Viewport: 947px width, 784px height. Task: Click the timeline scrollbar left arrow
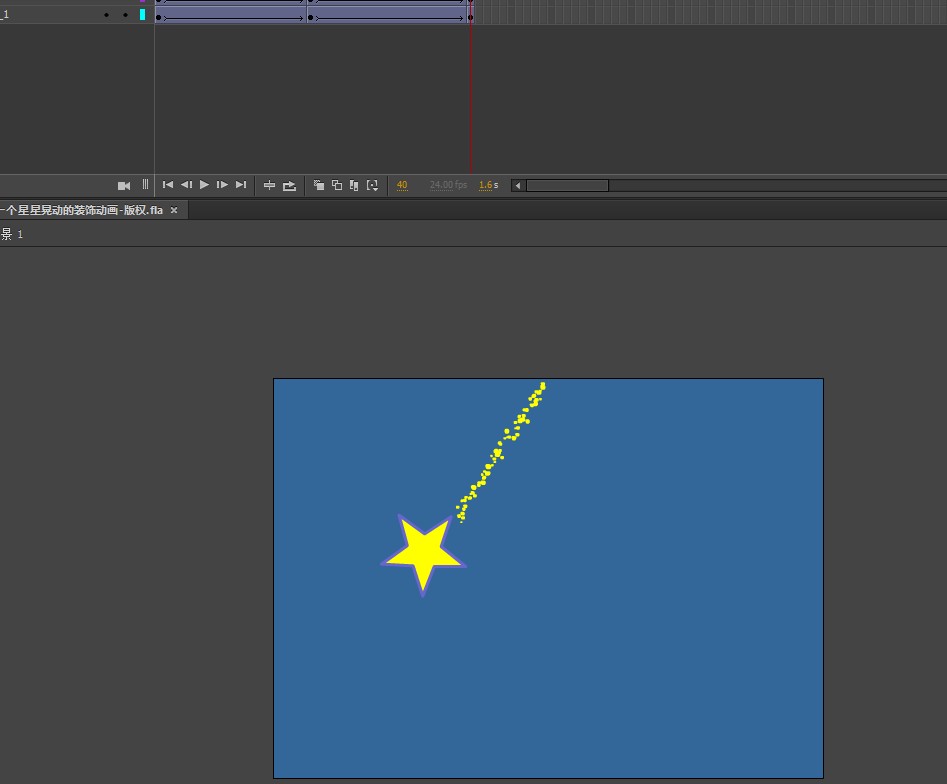point(517,185)
